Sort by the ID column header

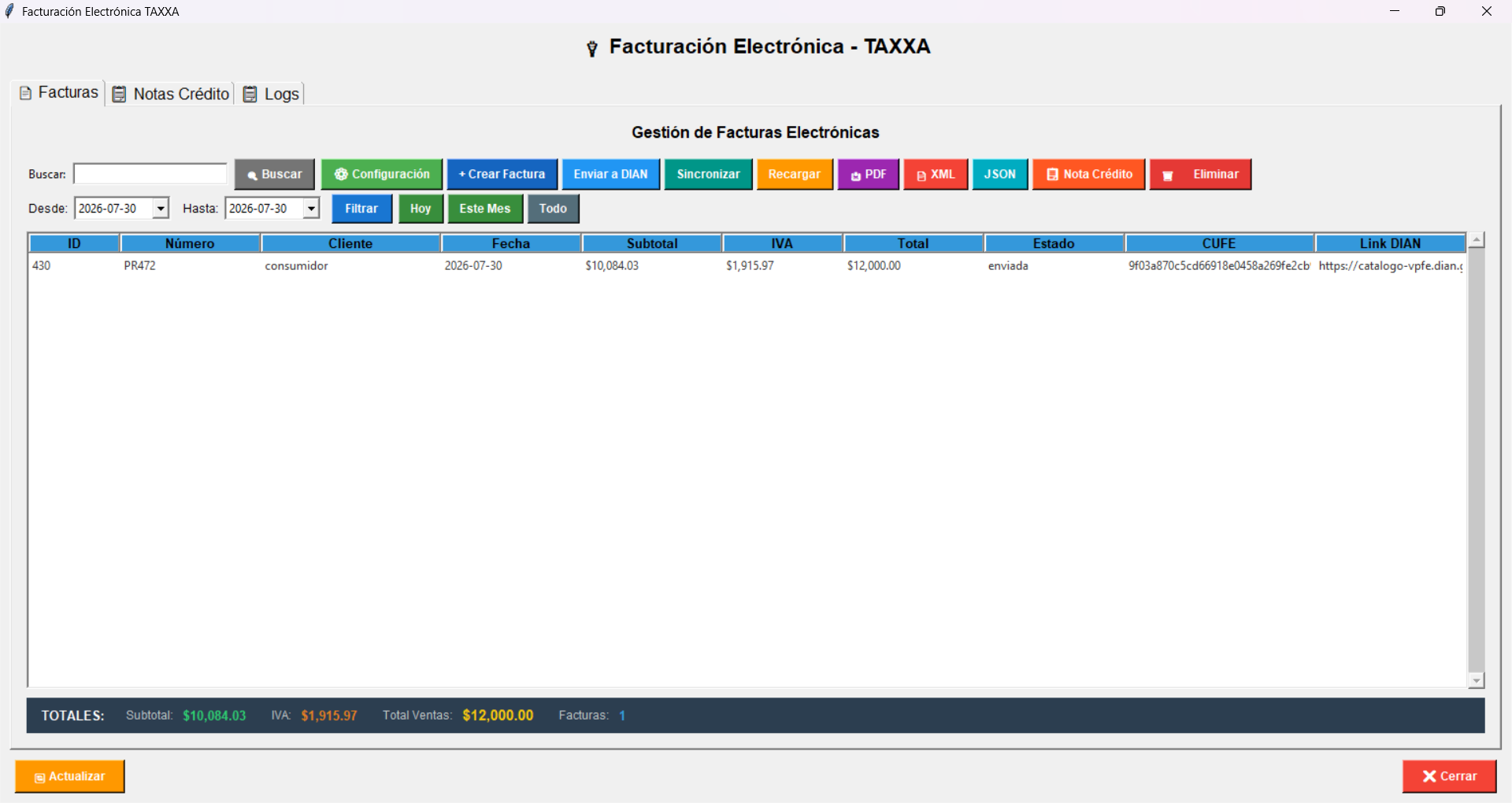click(x=74, y=243)
